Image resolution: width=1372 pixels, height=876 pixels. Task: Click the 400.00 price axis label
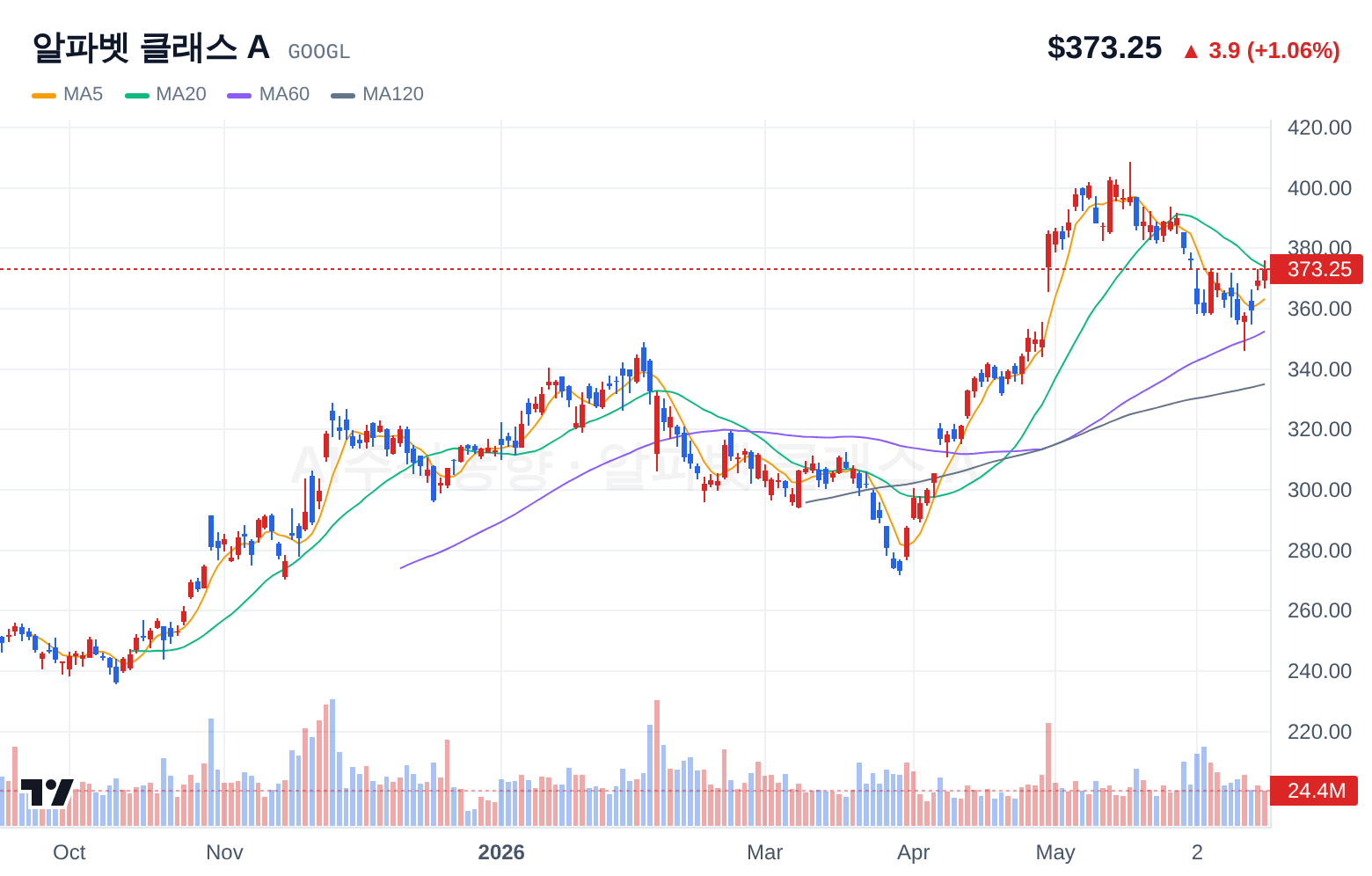[x=1319, y=188]
